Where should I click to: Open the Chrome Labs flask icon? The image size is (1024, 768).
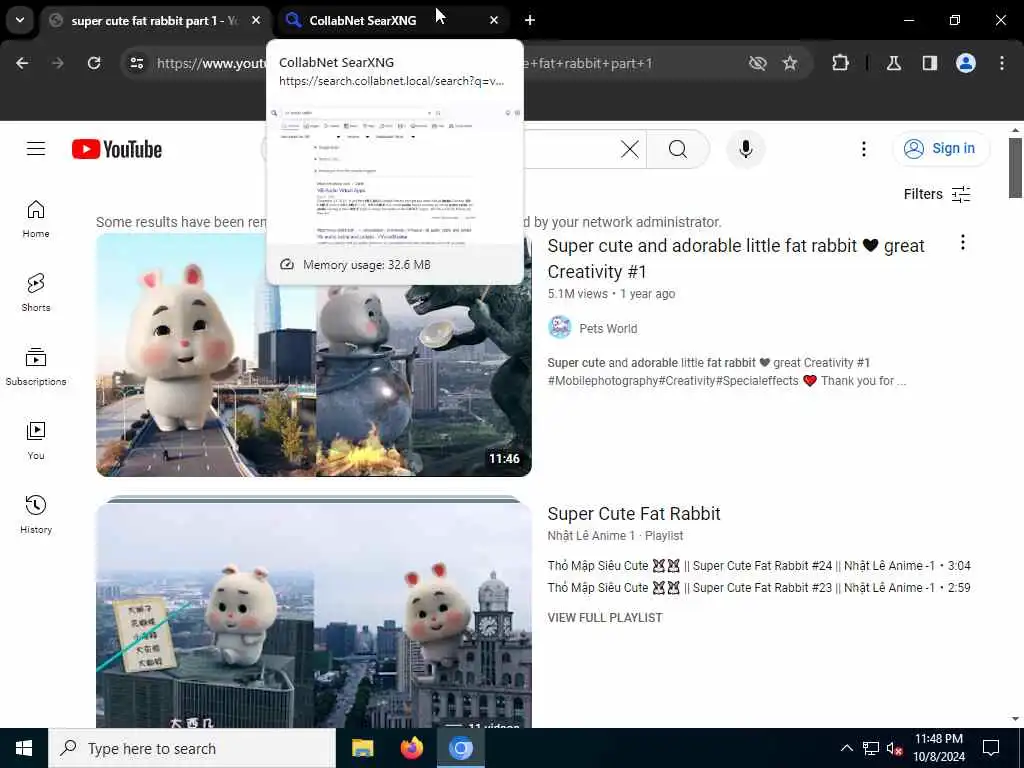(x=894, y=63)
